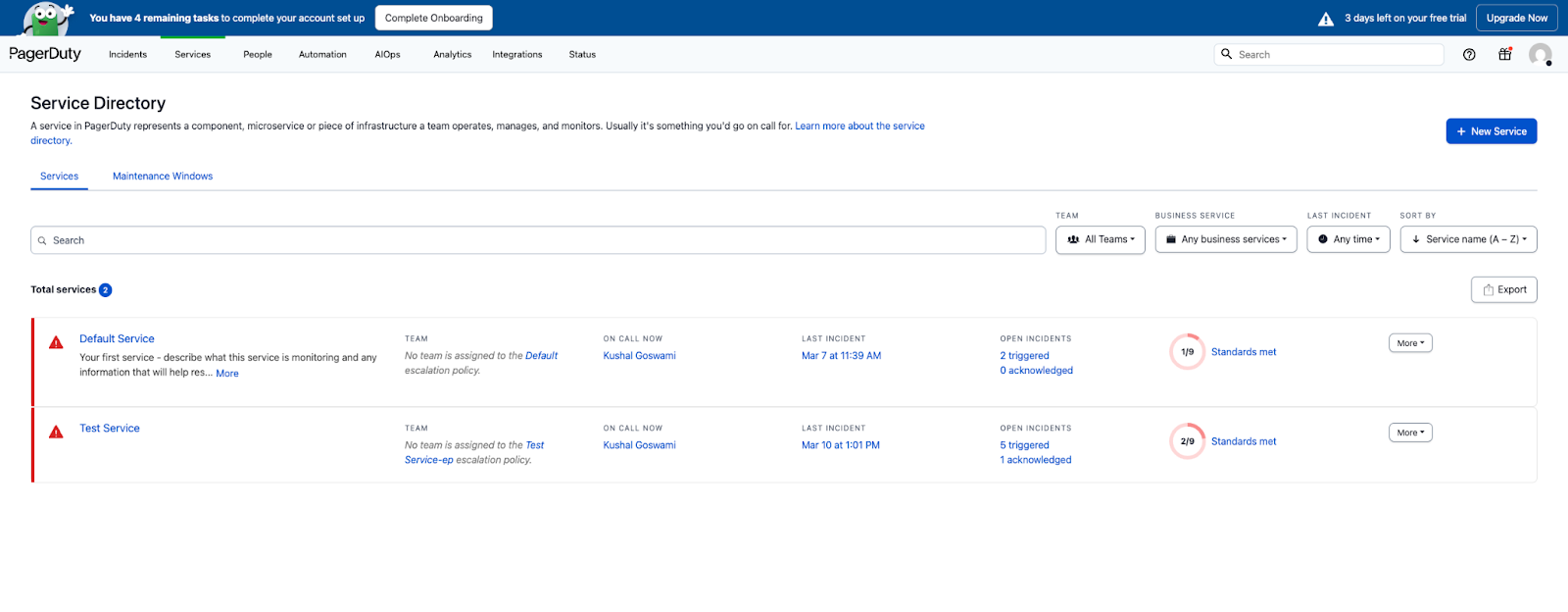This screenshot has width=1568, height=612.
Task: Open the Services menu
Action: tap(193, 55)
